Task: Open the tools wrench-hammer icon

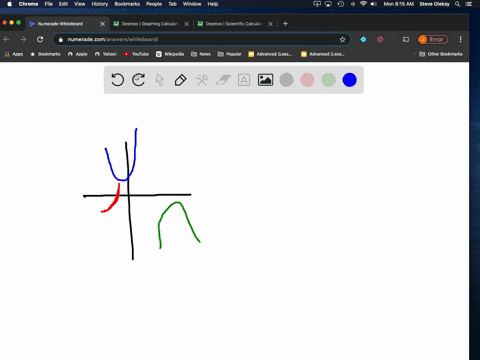Action: coord(202,80)
